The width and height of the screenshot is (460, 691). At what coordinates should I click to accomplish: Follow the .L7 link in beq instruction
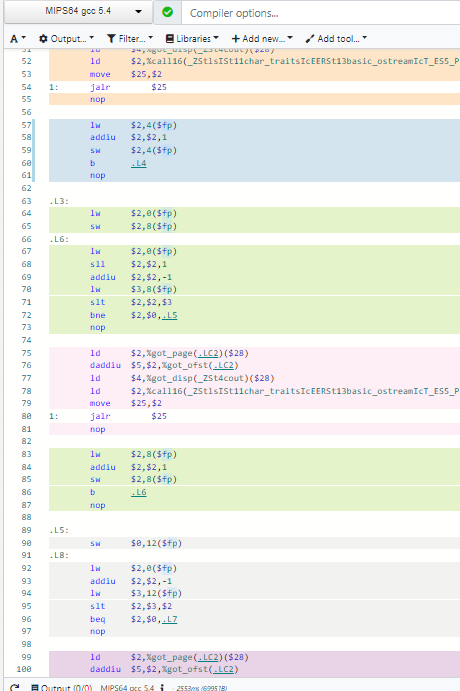pos(169,620)
